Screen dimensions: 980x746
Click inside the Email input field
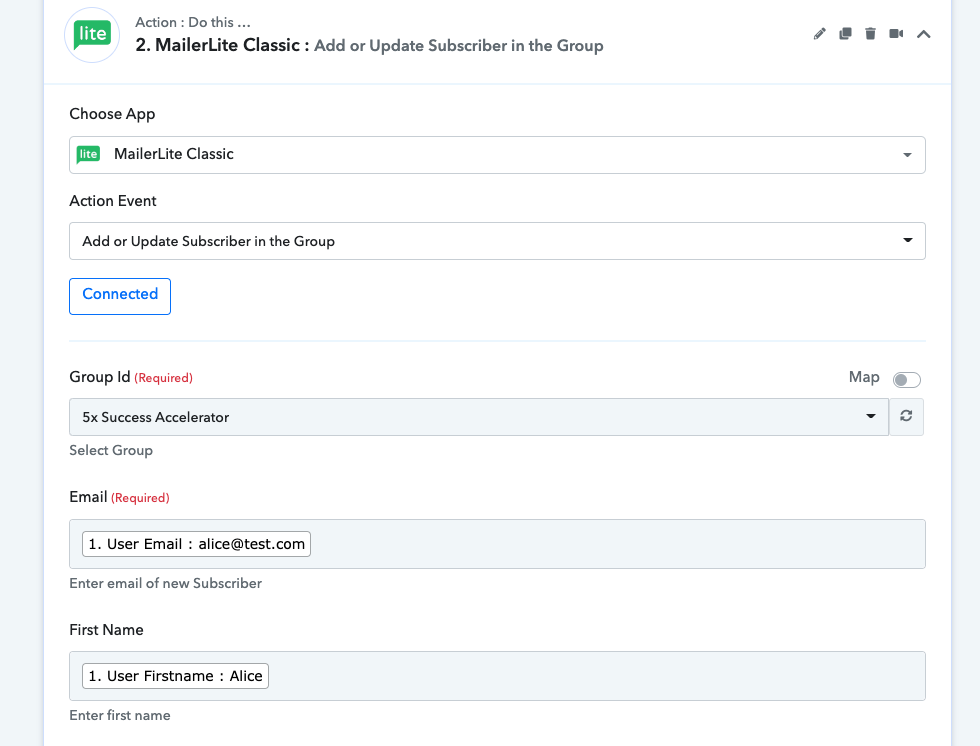point(497,544)
